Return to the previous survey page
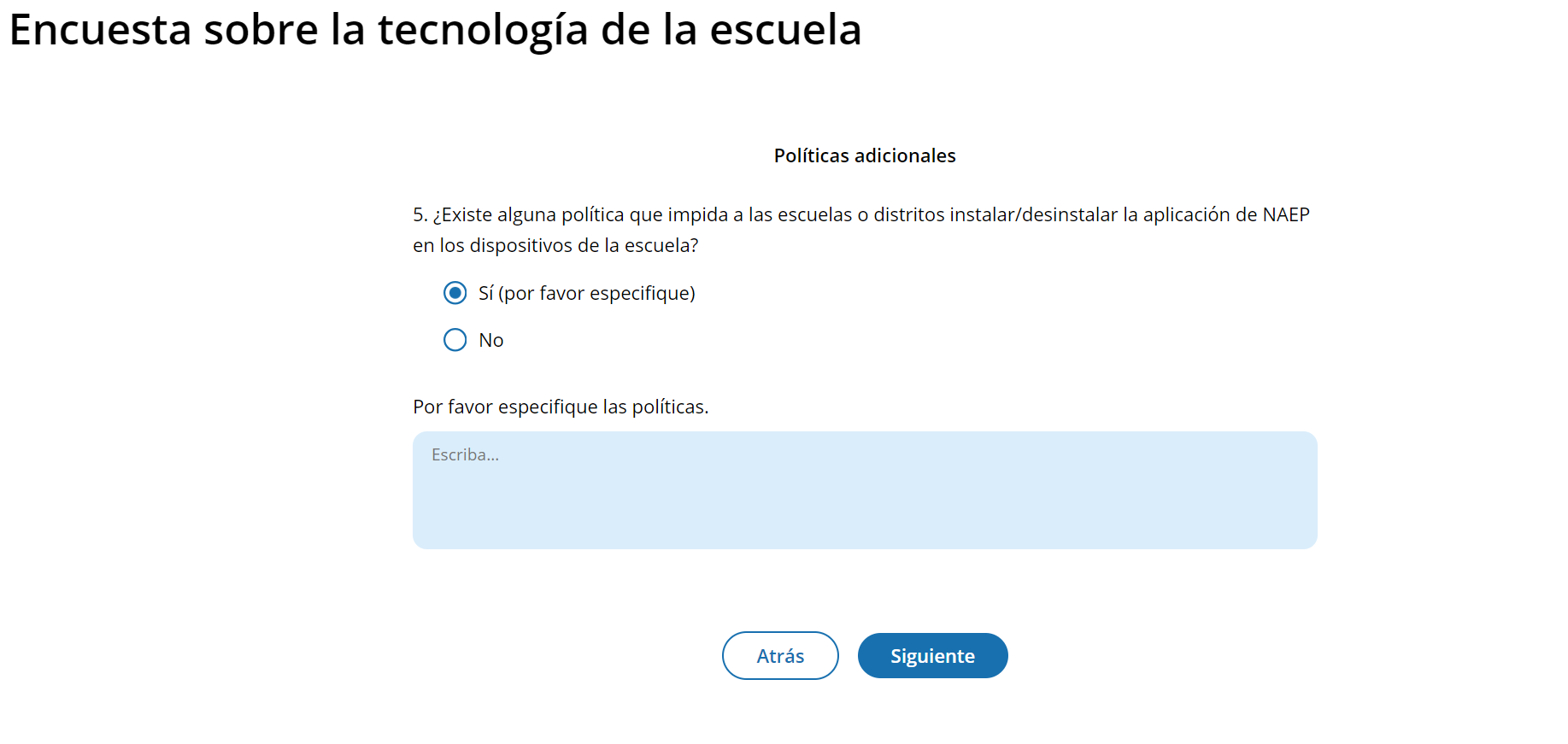 tap(779, 655)
